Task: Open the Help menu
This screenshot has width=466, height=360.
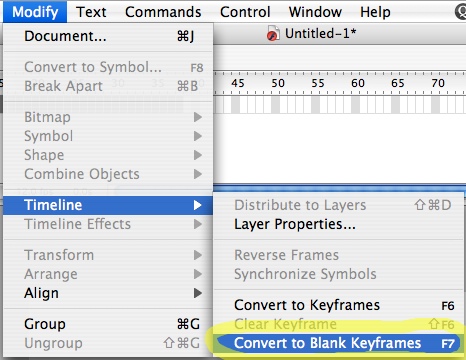Action: click(375, 12)
